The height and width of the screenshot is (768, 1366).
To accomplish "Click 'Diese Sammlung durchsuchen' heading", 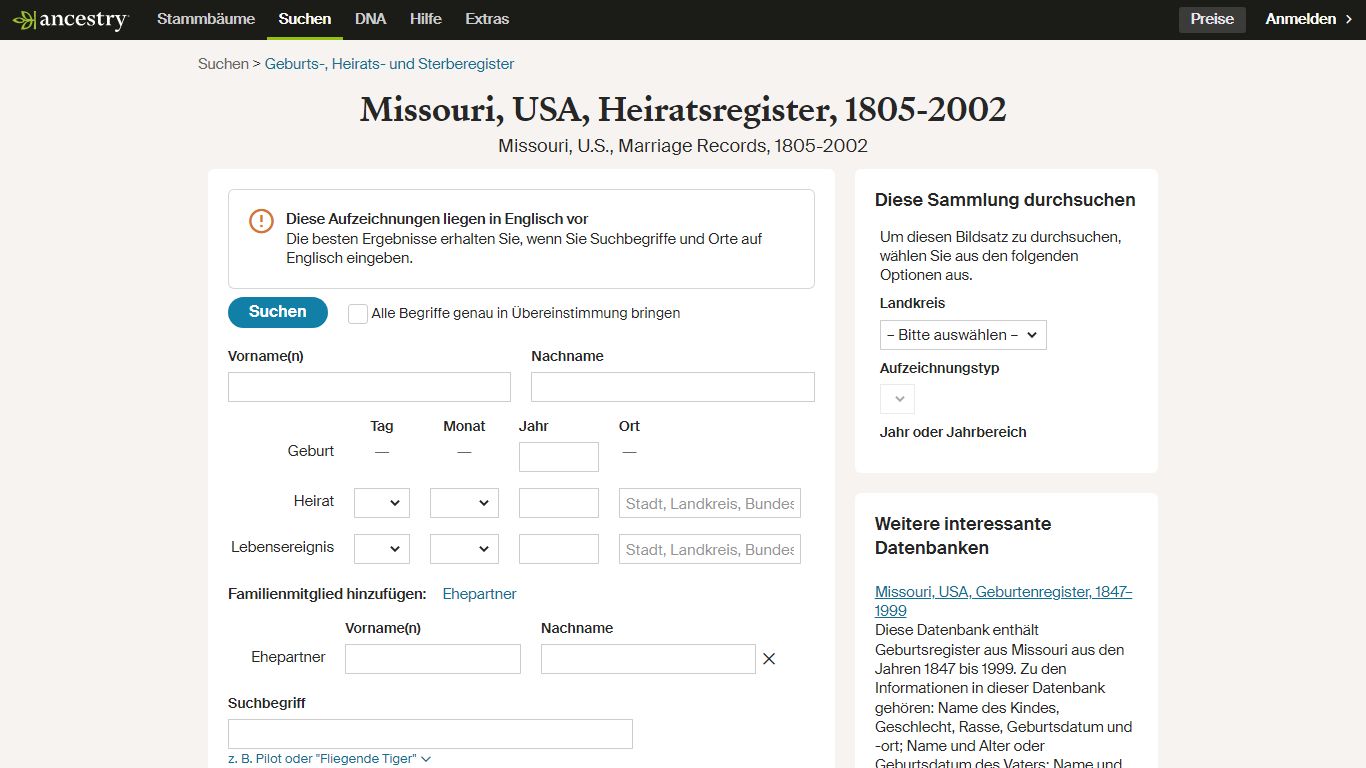I will tap(1005, 200).
